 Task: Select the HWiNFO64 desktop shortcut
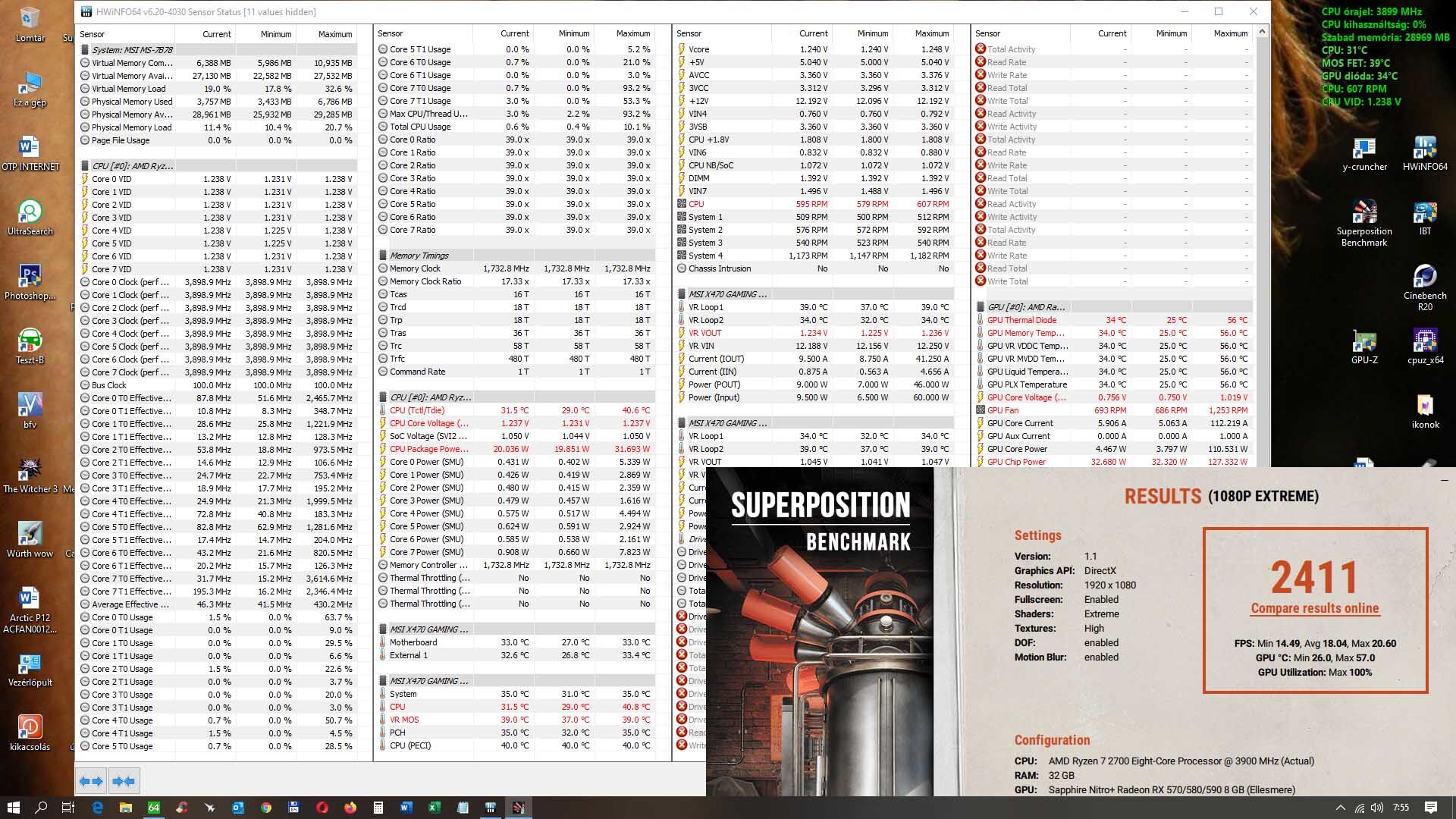[x=1425, y=154]
